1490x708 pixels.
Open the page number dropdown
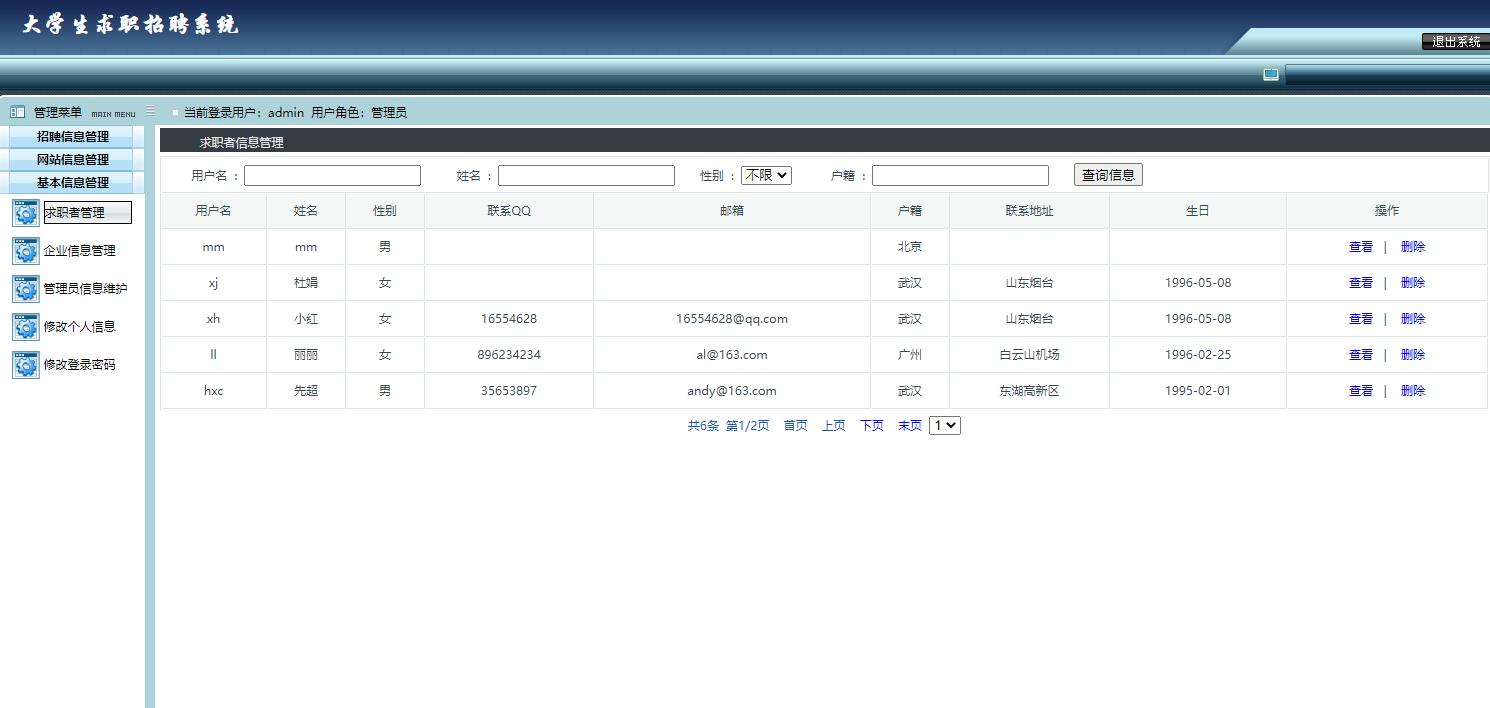pyautogui.click(x=944, y=425)
